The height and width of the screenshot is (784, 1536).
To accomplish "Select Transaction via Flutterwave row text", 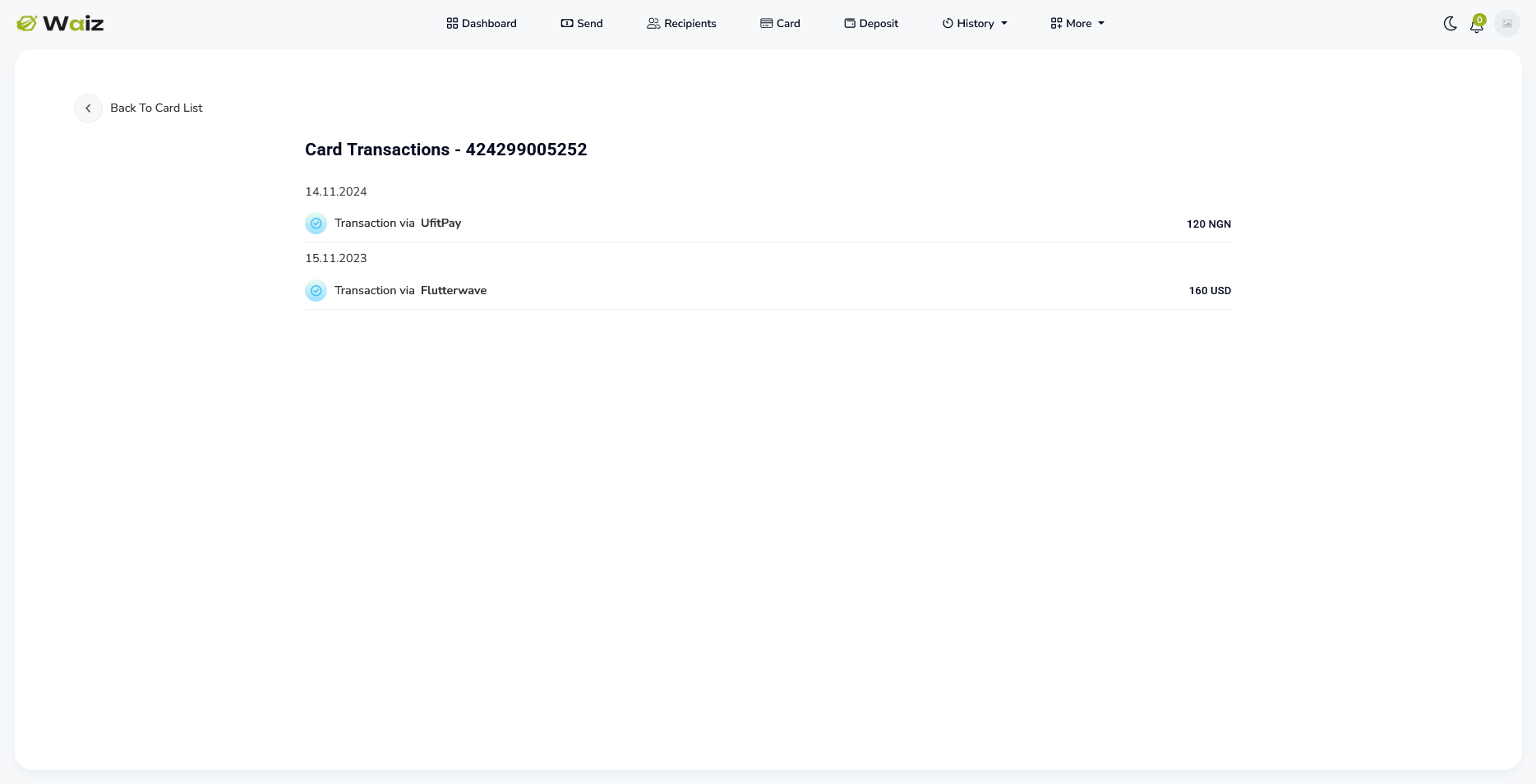I will (x=410, y=290).
